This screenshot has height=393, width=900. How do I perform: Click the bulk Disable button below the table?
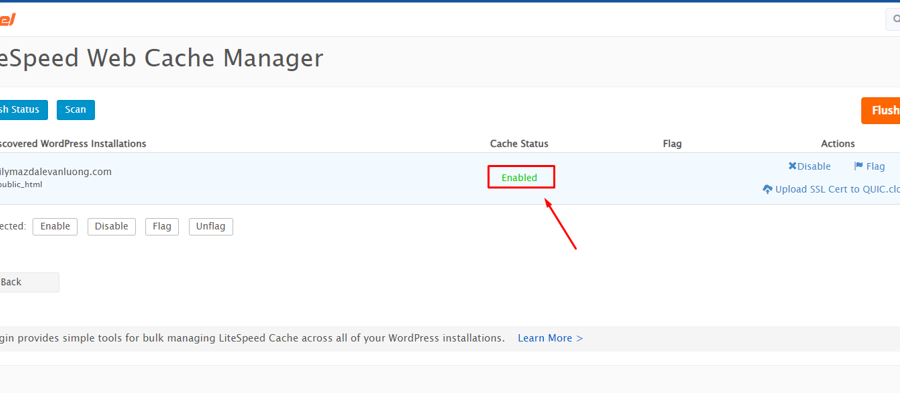pos(111,227)
